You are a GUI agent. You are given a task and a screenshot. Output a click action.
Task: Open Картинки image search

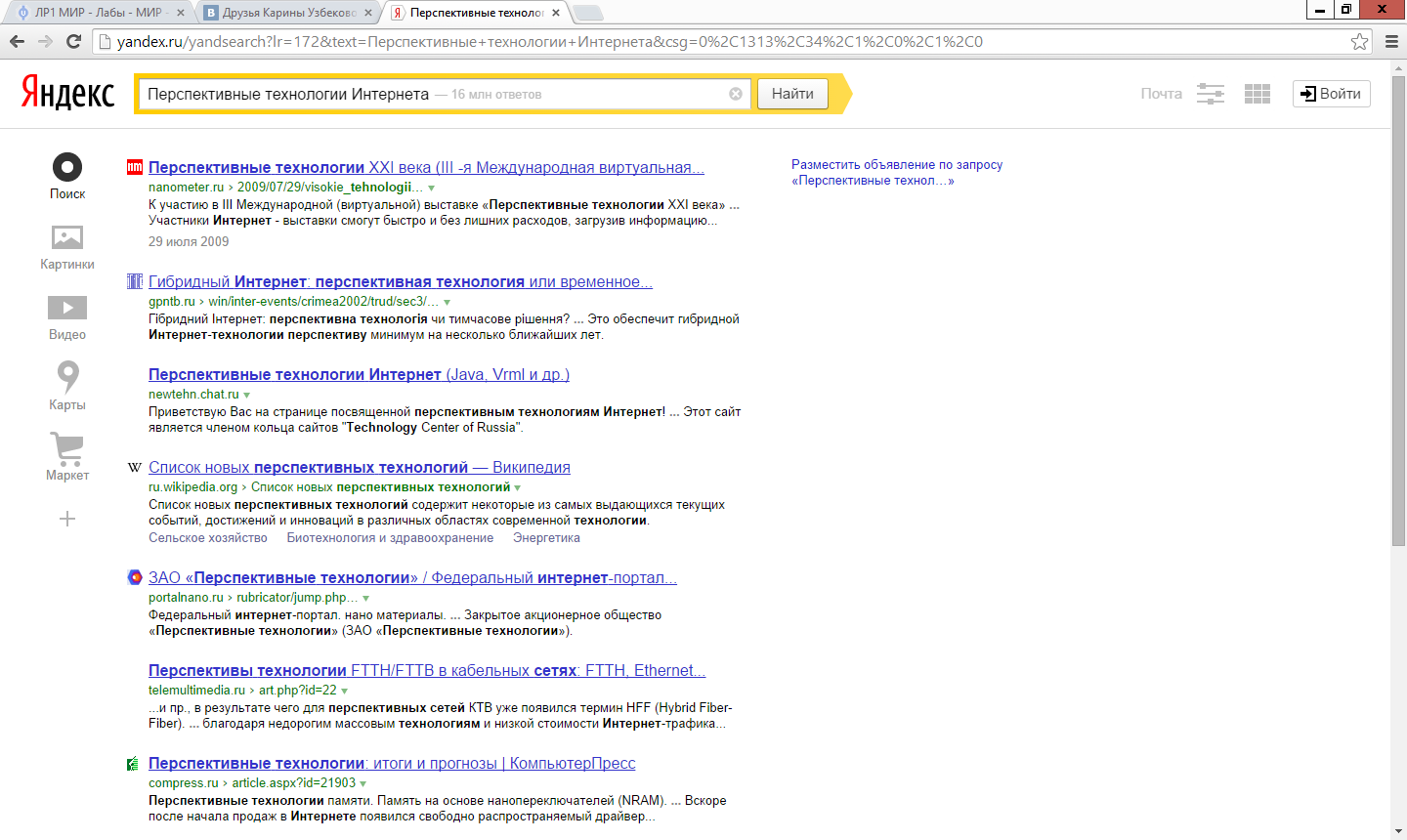pos(67,236)
